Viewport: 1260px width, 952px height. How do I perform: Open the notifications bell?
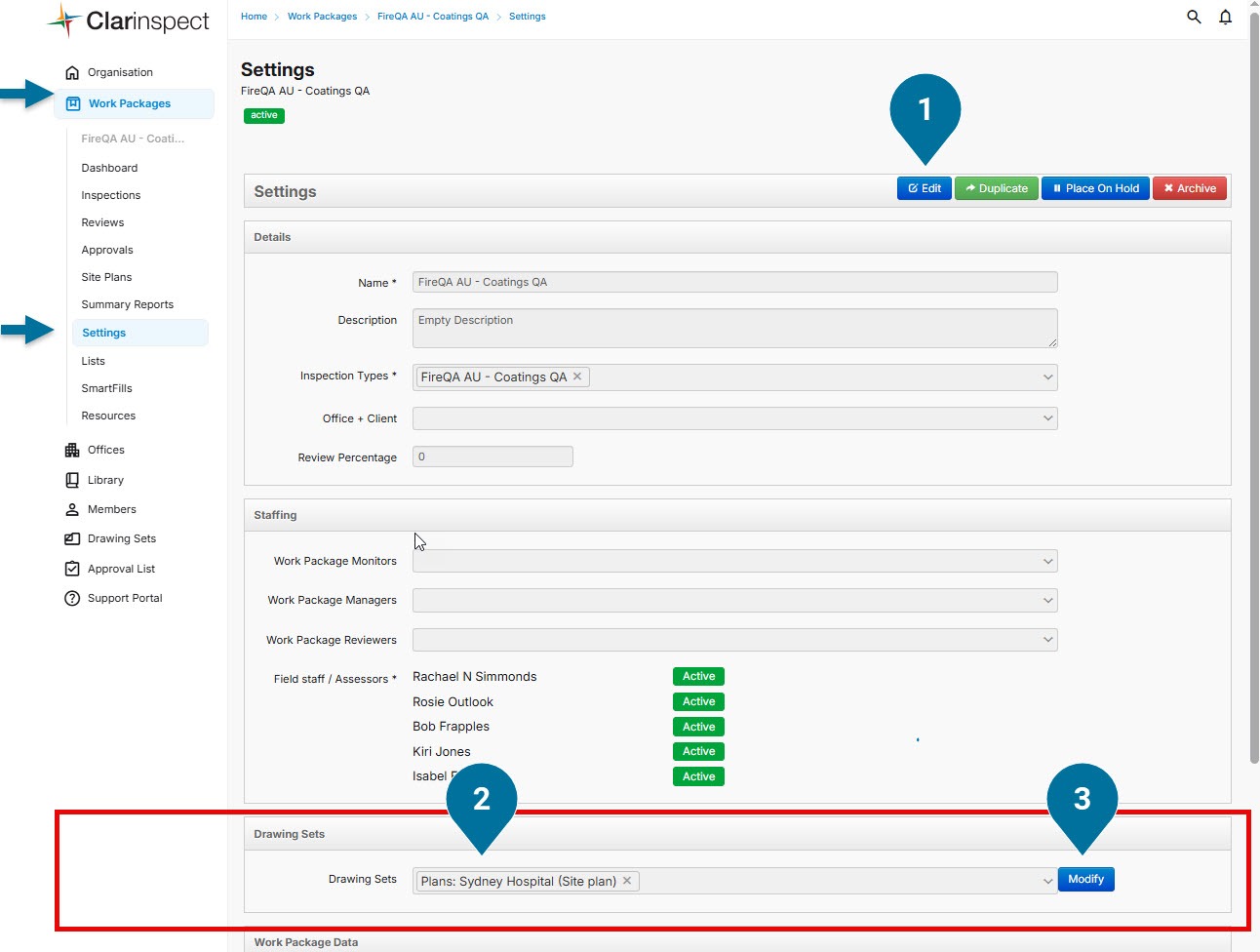pos(1226,17)
